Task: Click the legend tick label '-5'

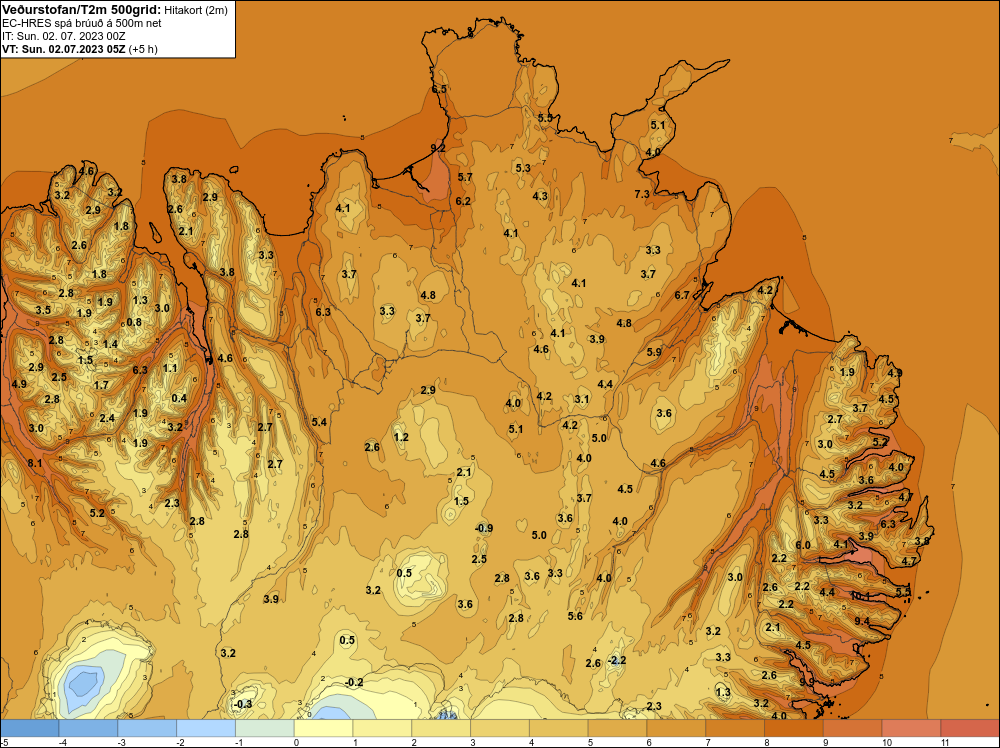Action: click(5, 742)
